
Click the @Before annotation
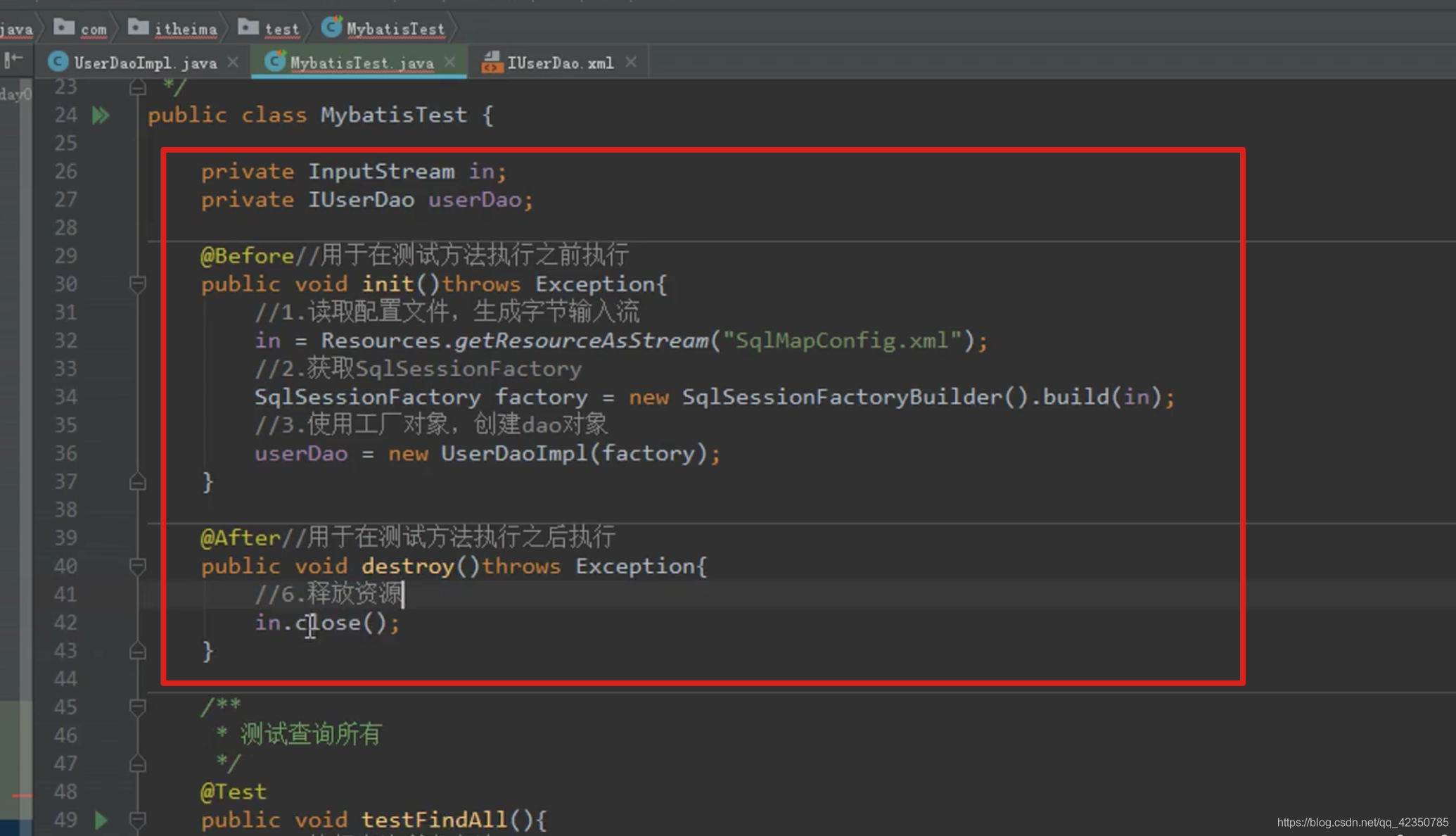247,255
